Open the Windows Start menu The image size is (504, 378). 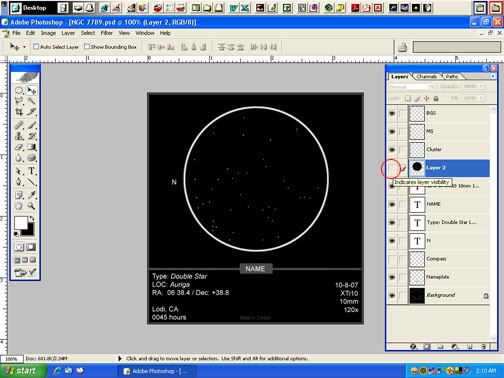22,371
